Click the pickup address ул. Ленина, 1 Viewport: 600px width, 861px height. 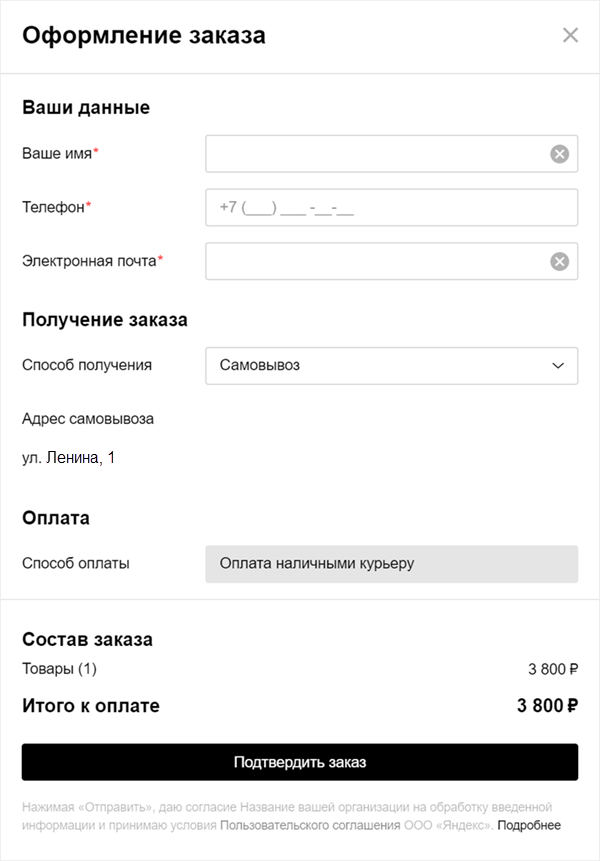[x=69, y=458]
